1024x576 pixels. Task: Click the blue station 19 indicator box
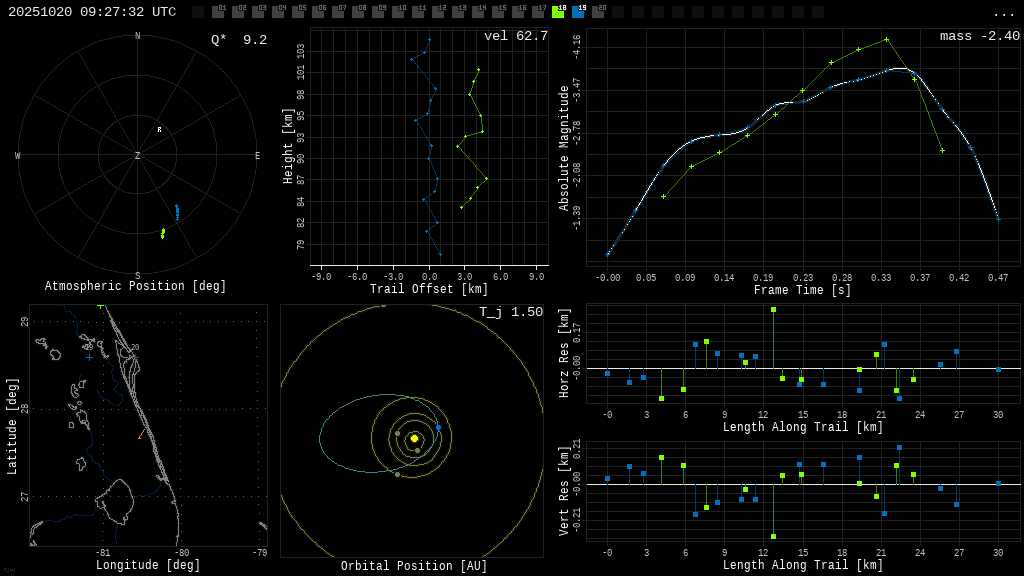(x=578, y=12)
